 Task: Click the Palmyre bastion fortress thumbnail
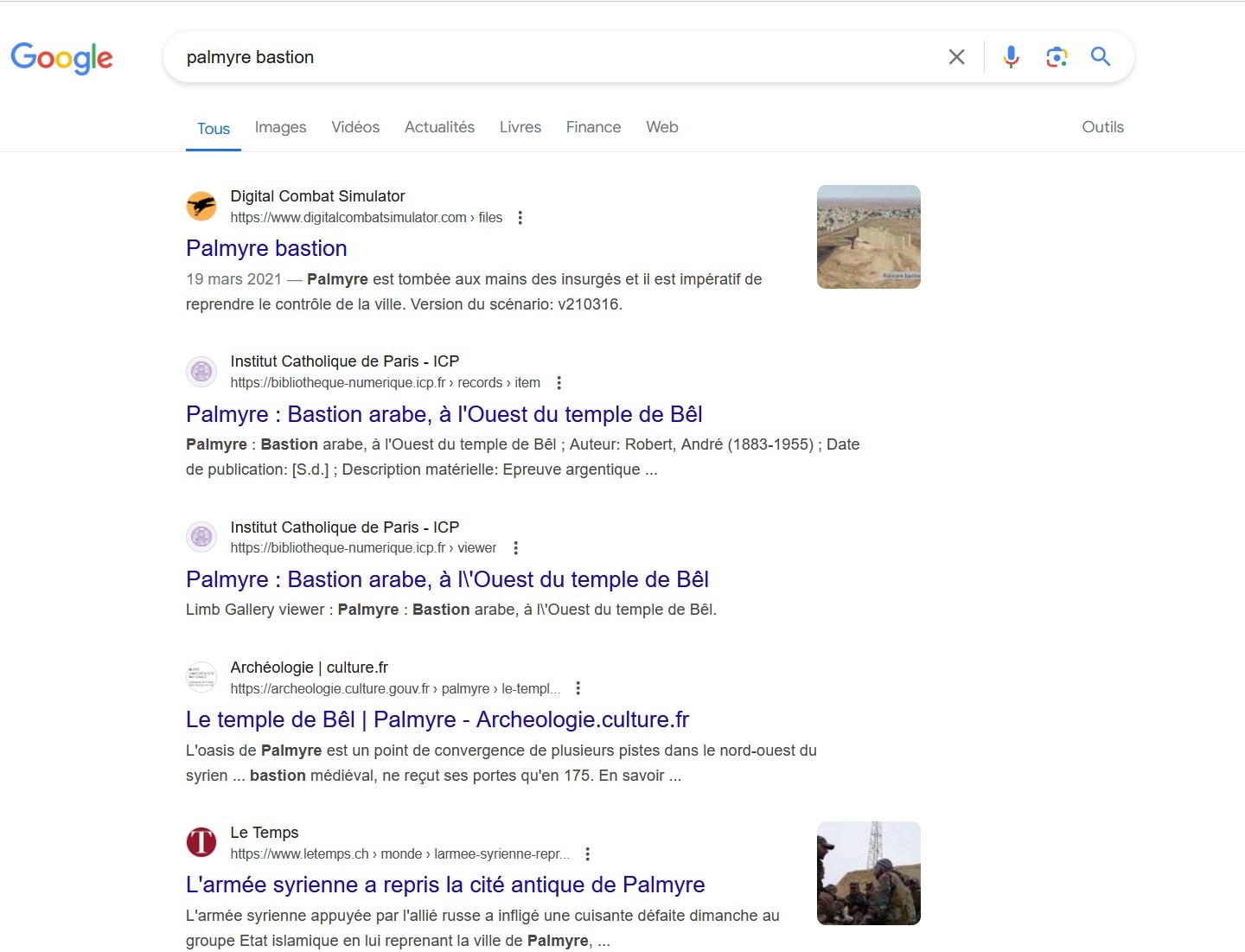click(869, 237)
